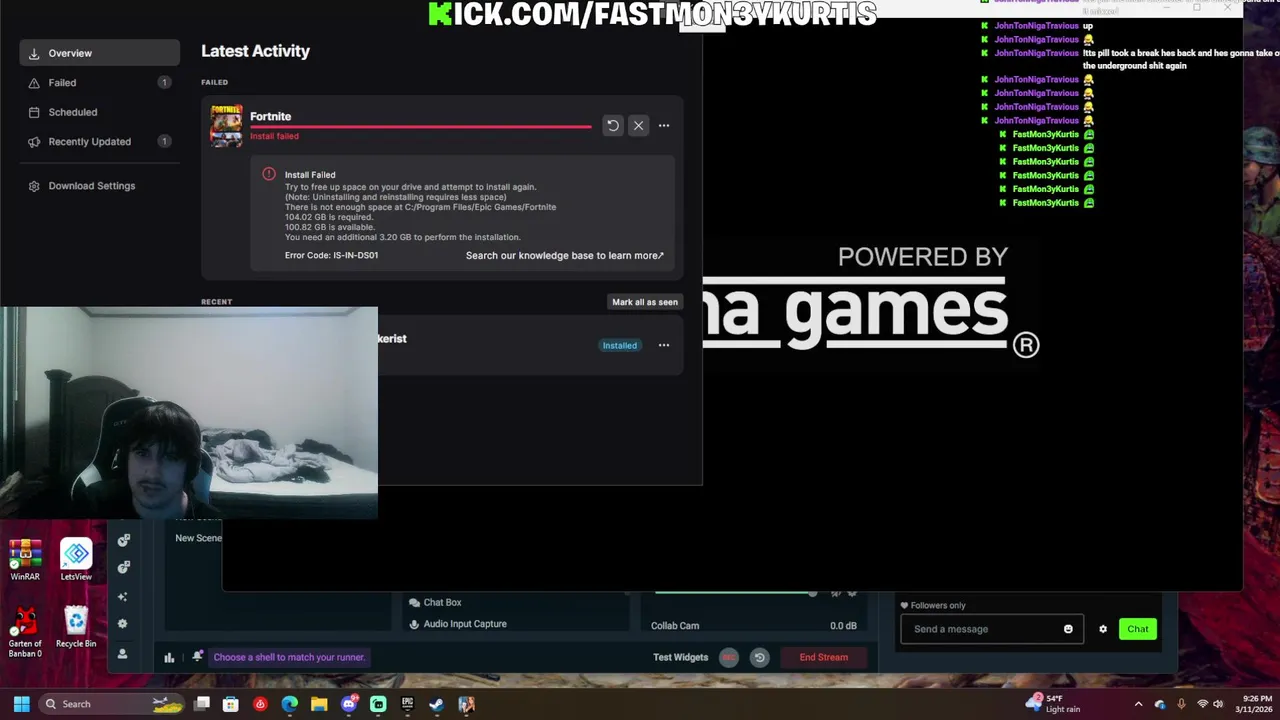Open the Wi-Fi network tray icon

pos(1201,704)
